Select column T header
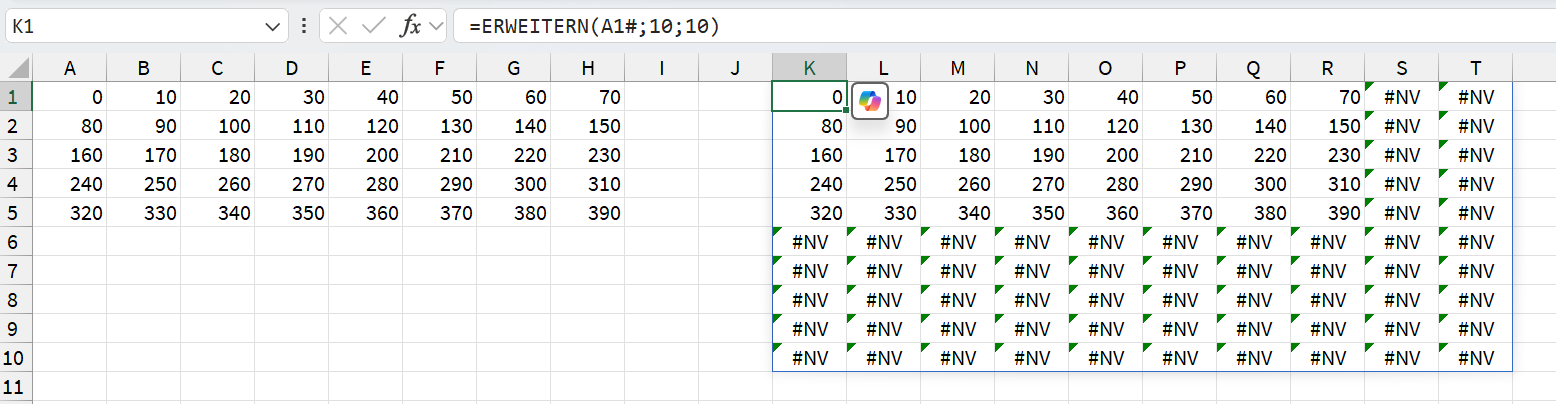1556x404 pixels. [1475, 68]
